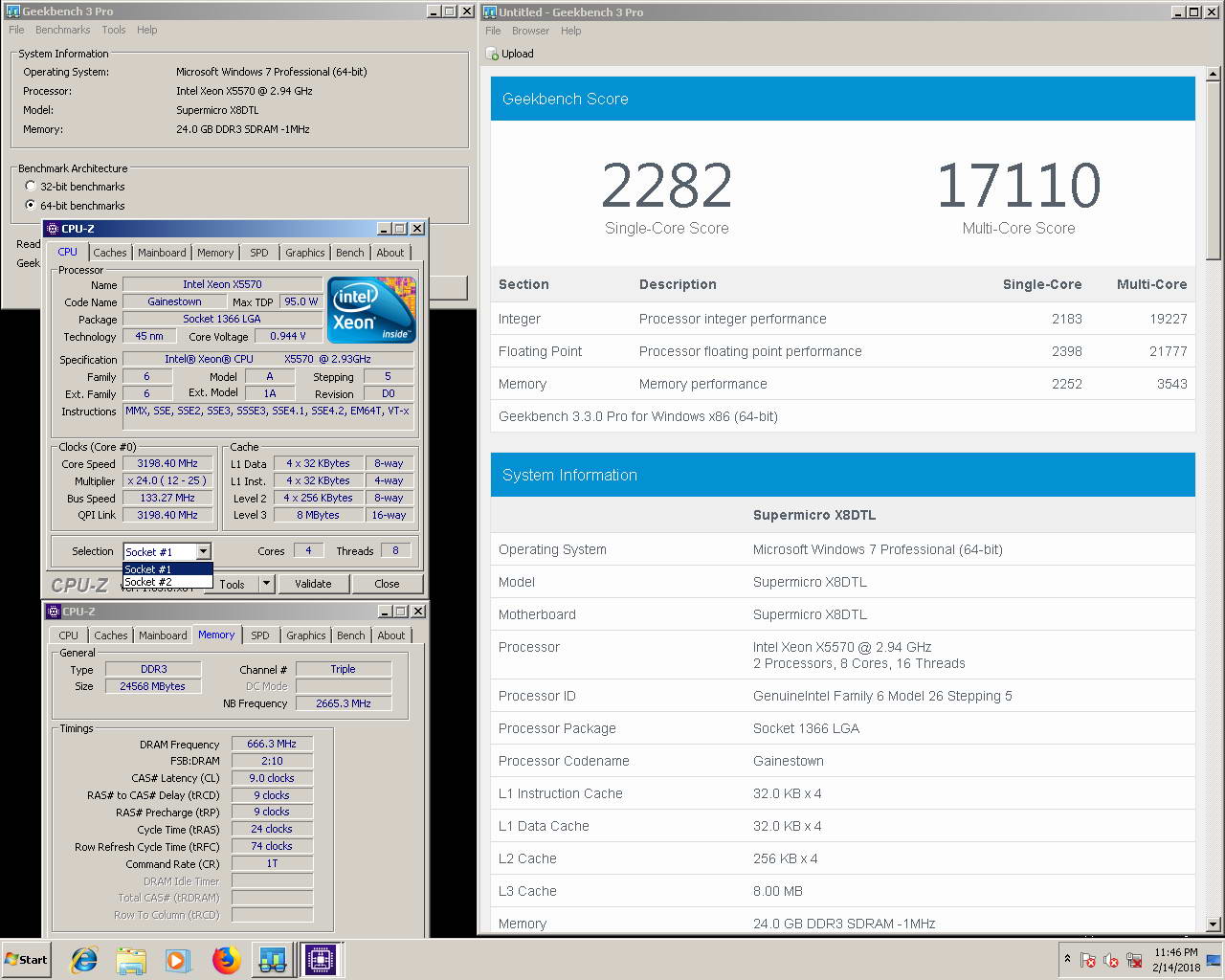Switch to Graphics tab in upper CPU-Z
Screen dimensions: 1225x980
[x=305, y=253]
